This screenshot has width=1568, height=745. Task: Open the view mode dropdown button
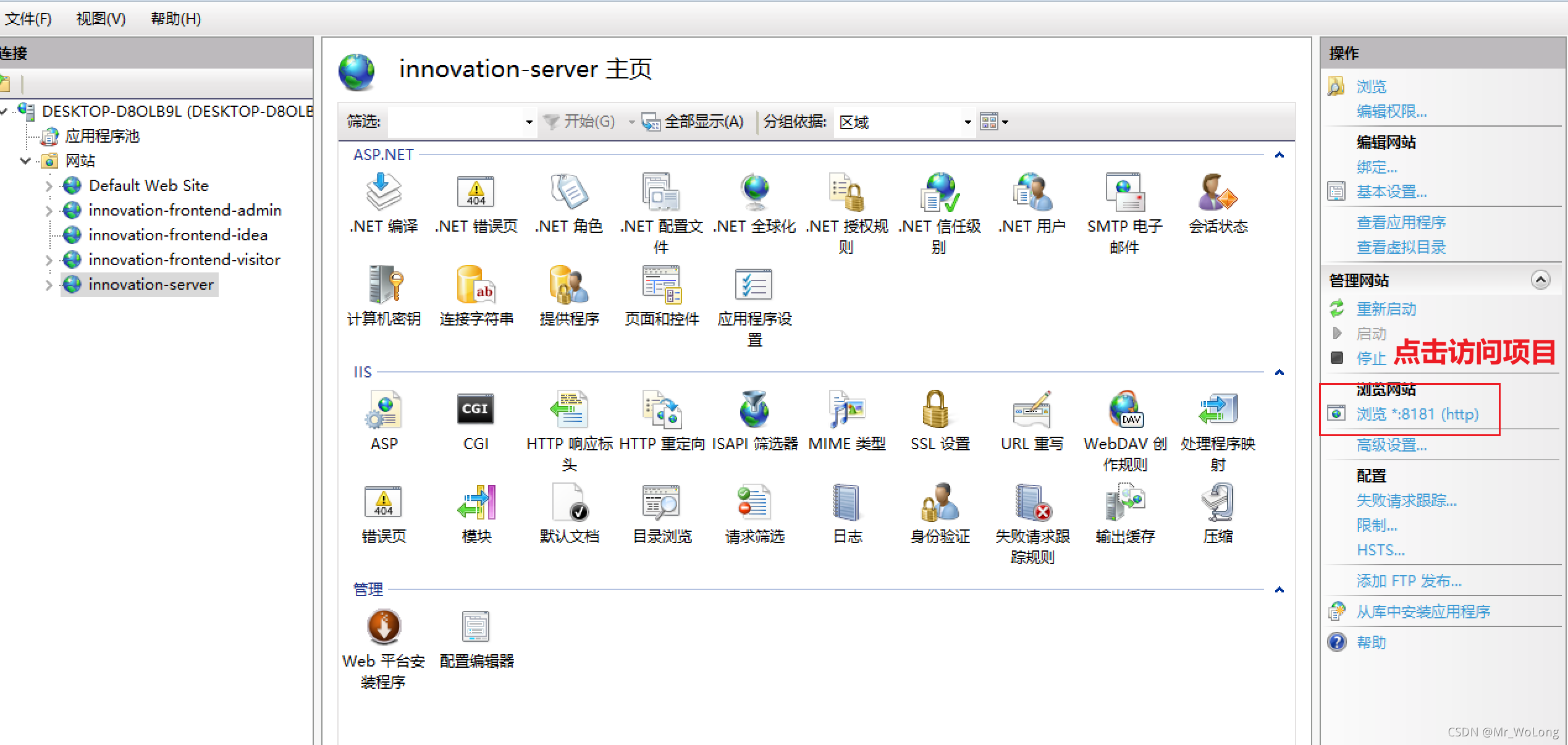(x=994, y=122)
